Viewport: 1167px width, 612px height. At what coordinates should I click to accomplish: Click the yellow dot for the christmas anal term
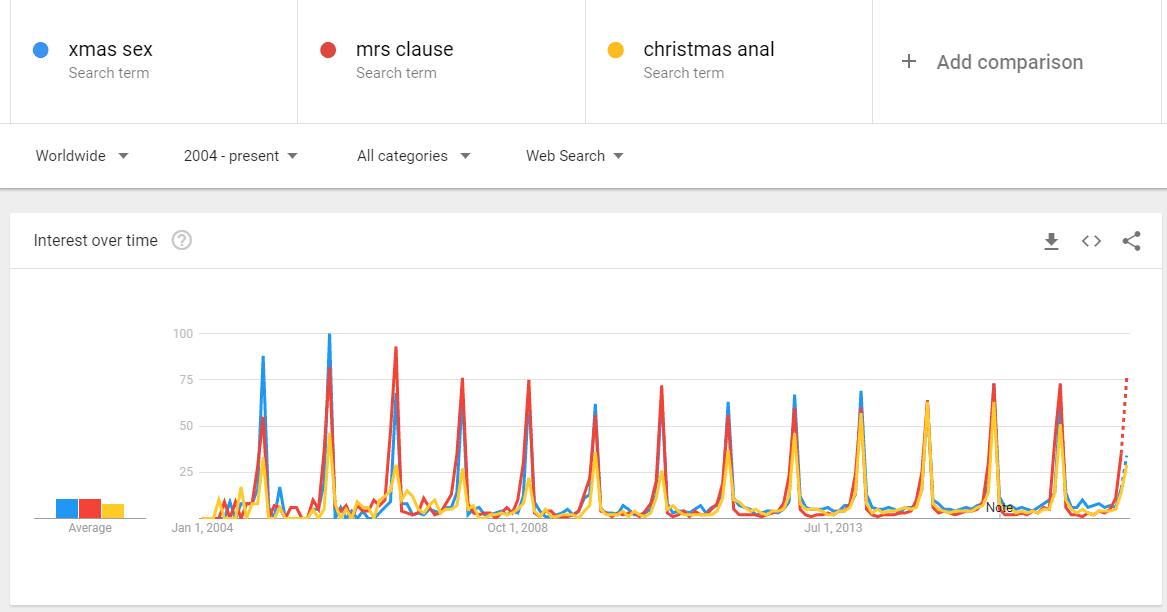coord(616,49)
